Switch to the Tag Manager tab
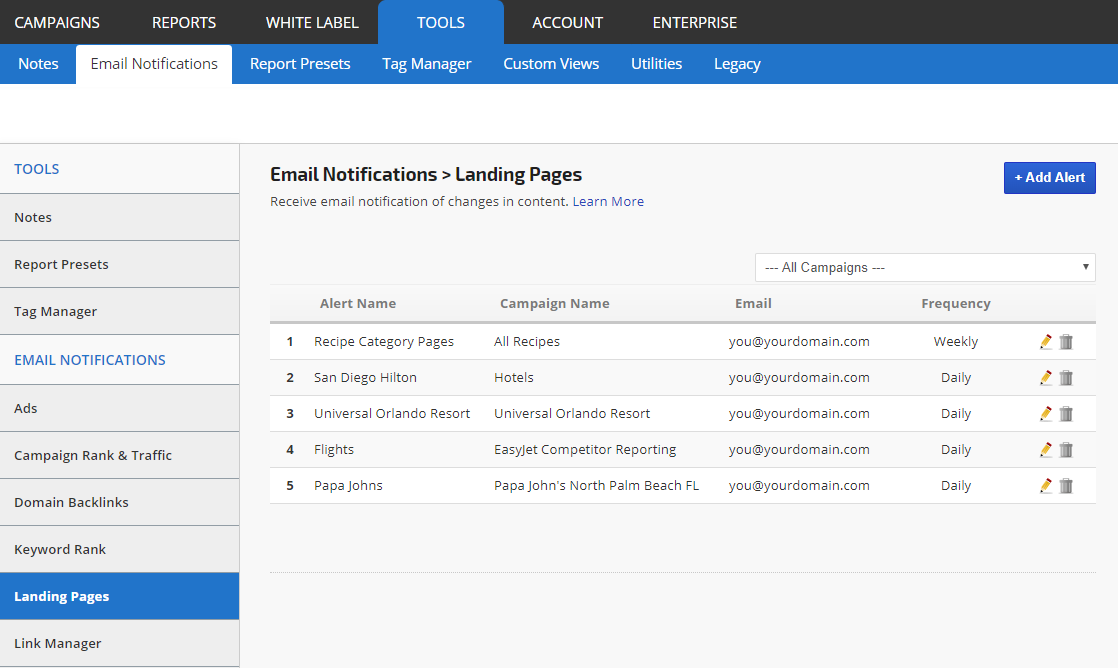Viewport: 1118px width, 668px height. (x=426, y=64)
